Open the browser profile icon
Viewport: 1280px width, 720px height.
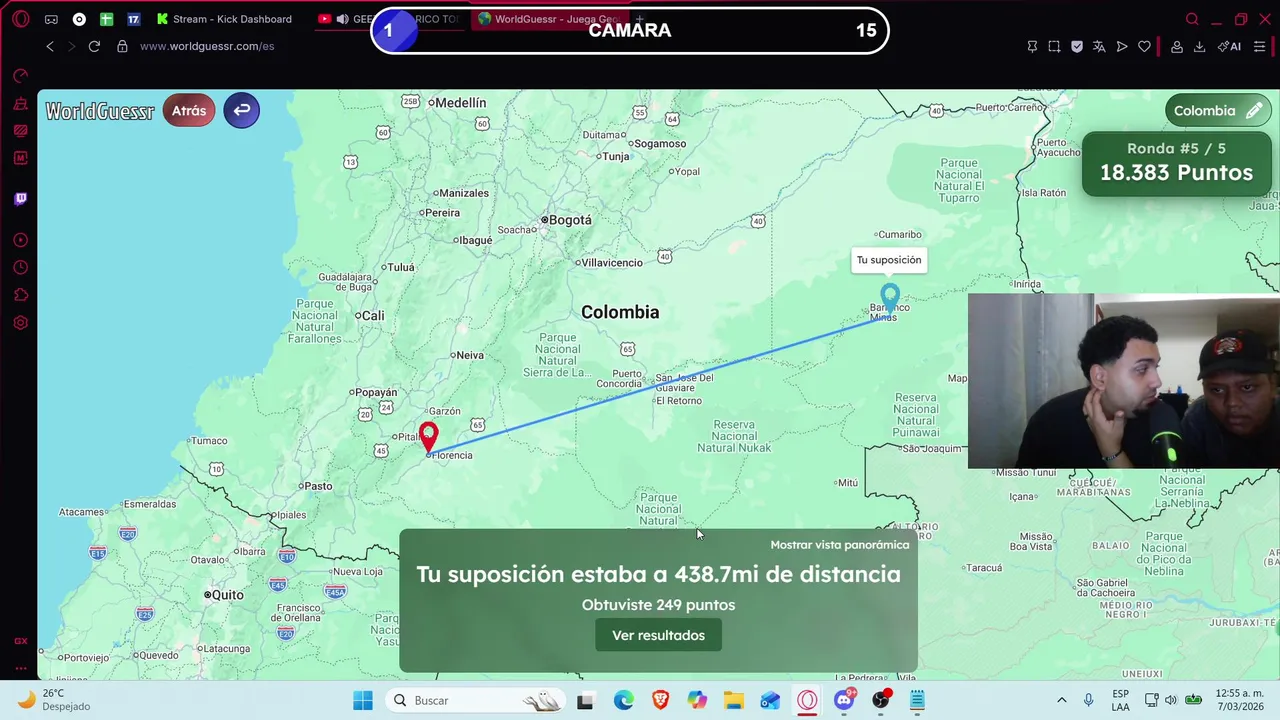click(1177, 46)
